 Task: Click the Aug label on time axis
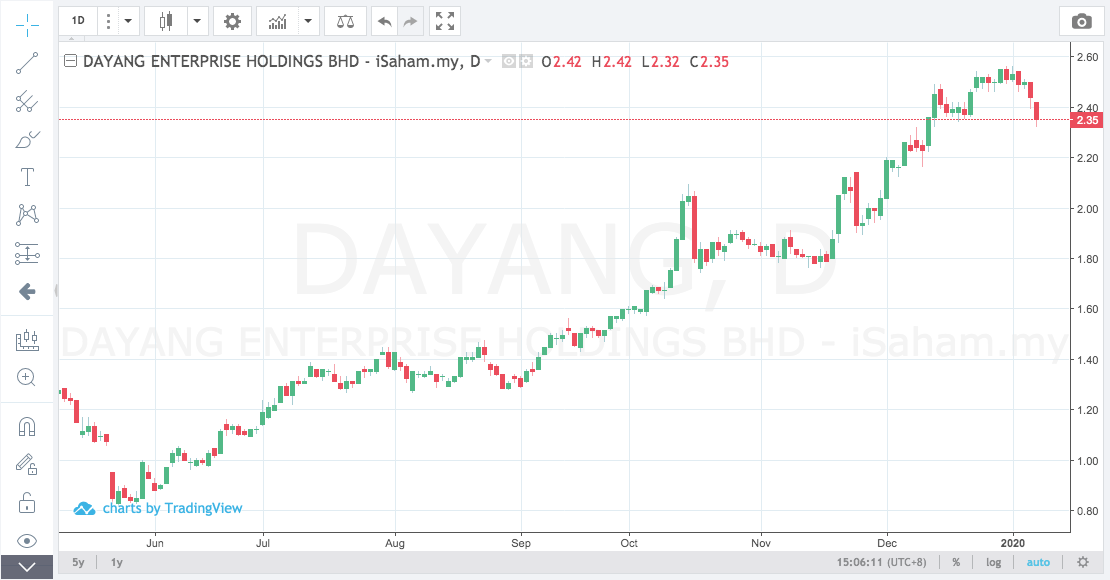394,543
